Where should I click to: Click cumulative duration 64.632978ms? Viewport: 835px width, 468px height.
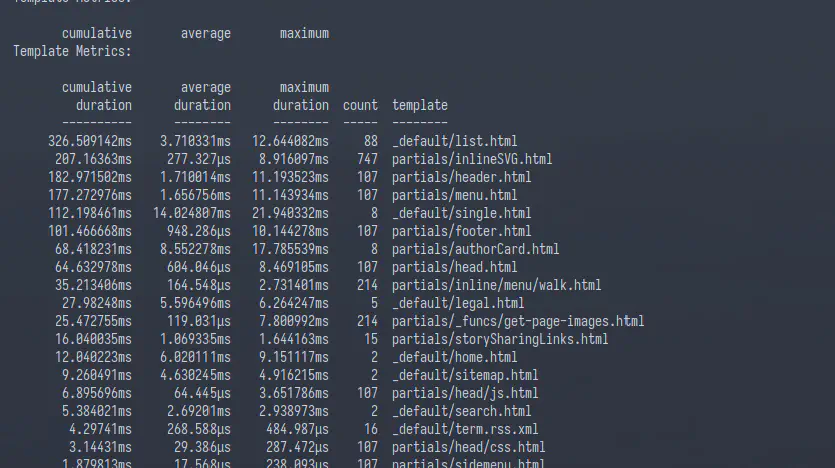(93, 267)
